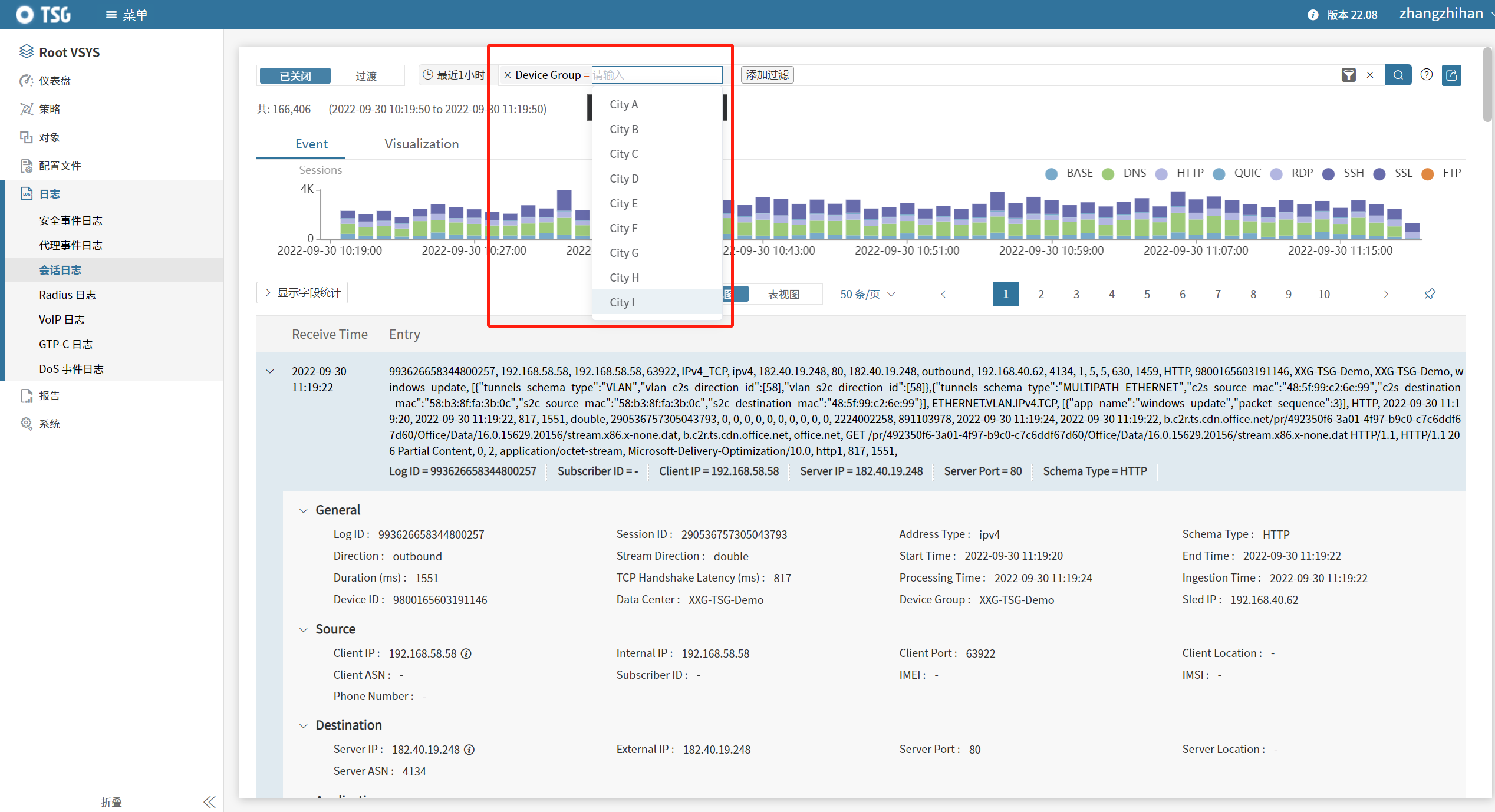Image resolution: width=1495 pixels, height=812 pixels.
Task: Open the 50 条/页 page size dropdown
Action: (867, 294)
